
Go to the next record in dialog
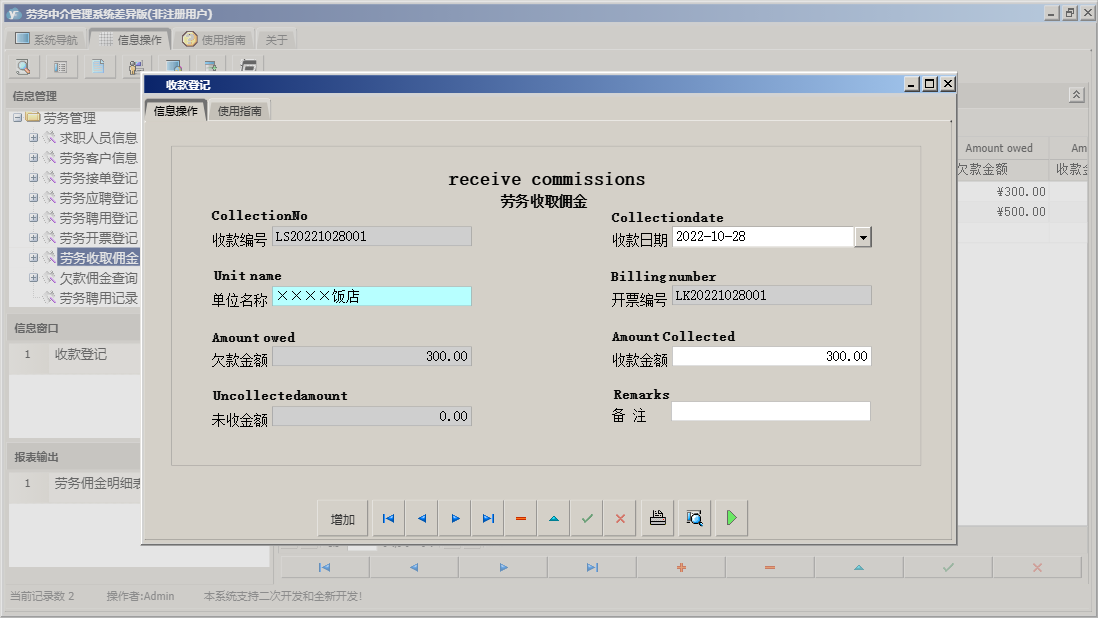tap(455, 519)
